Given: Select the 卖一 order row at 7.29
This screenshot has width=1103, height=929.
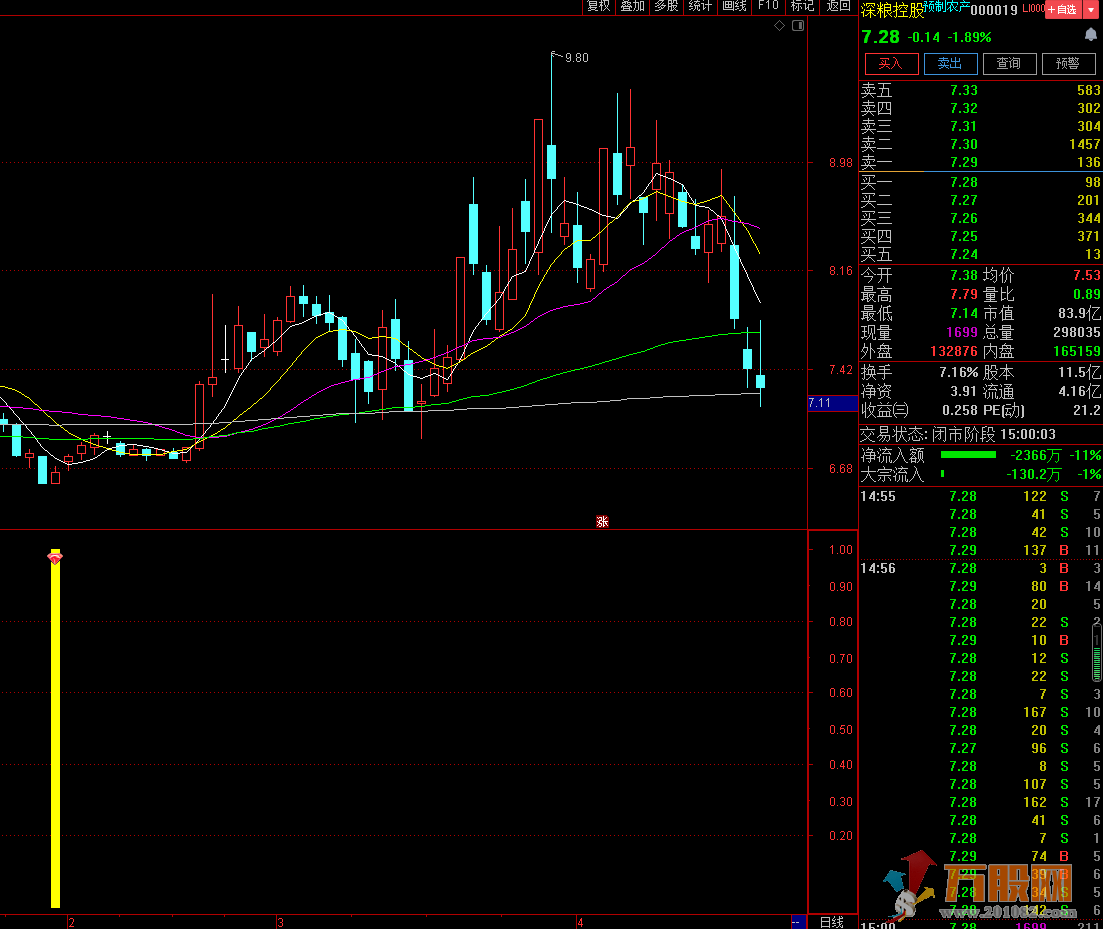Looking at the screenshot, I should [x=981, y=162].
